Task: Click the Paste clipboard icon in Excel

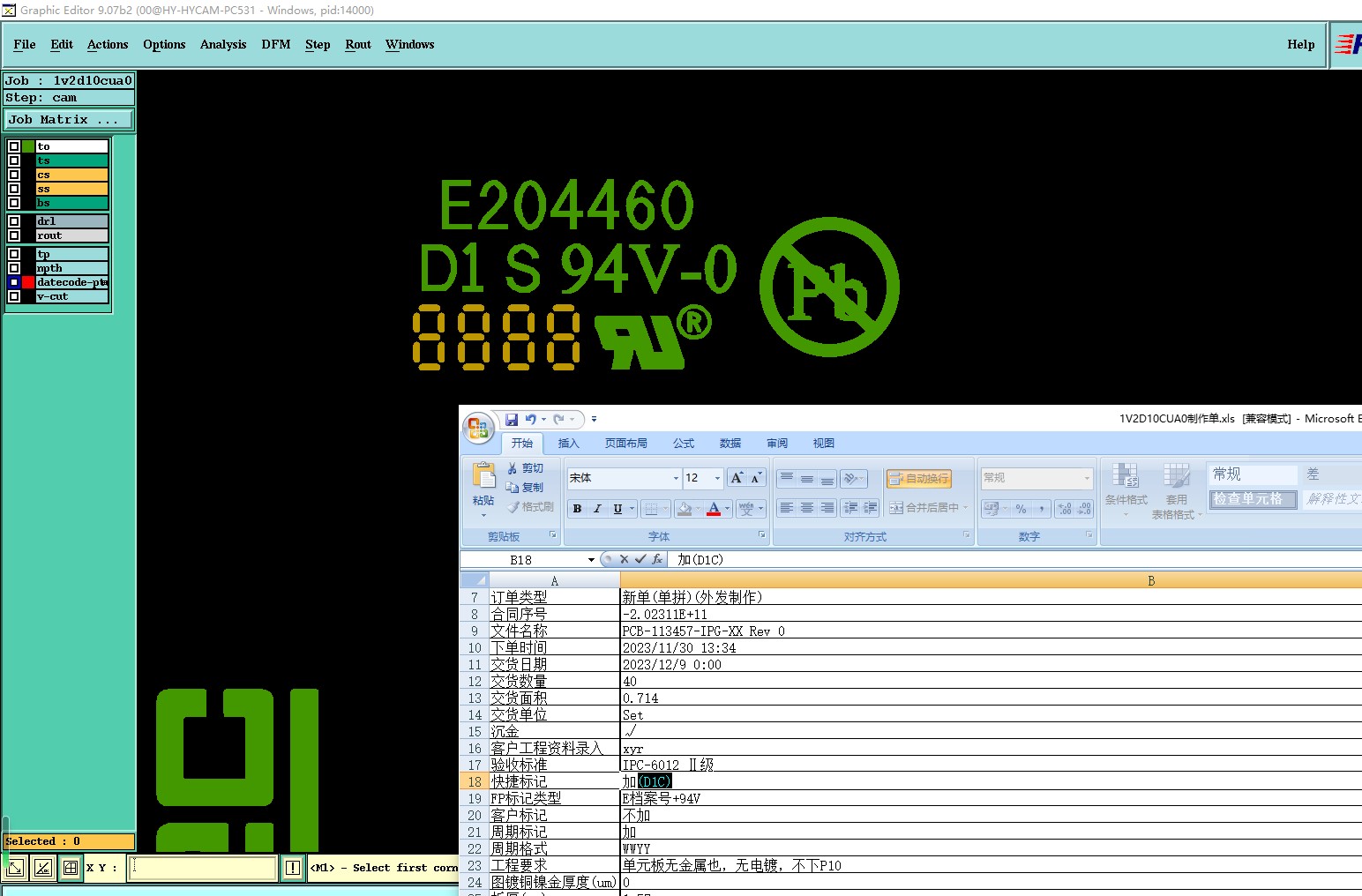Action: (483, 475)
